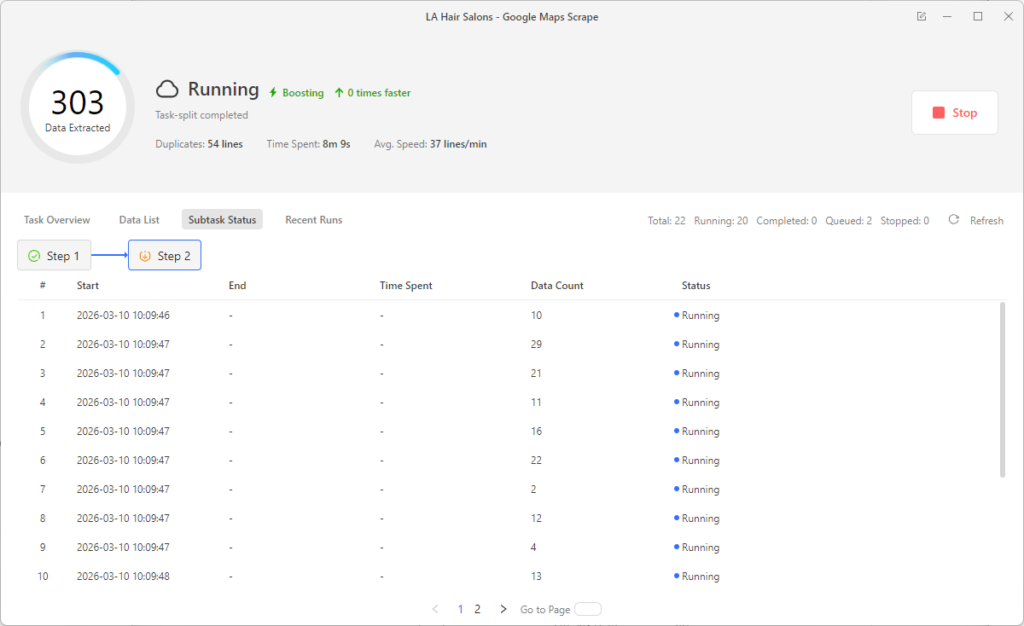Select the Subtask Status tab
Screen dimensions: 1024x626
(222, 219)
